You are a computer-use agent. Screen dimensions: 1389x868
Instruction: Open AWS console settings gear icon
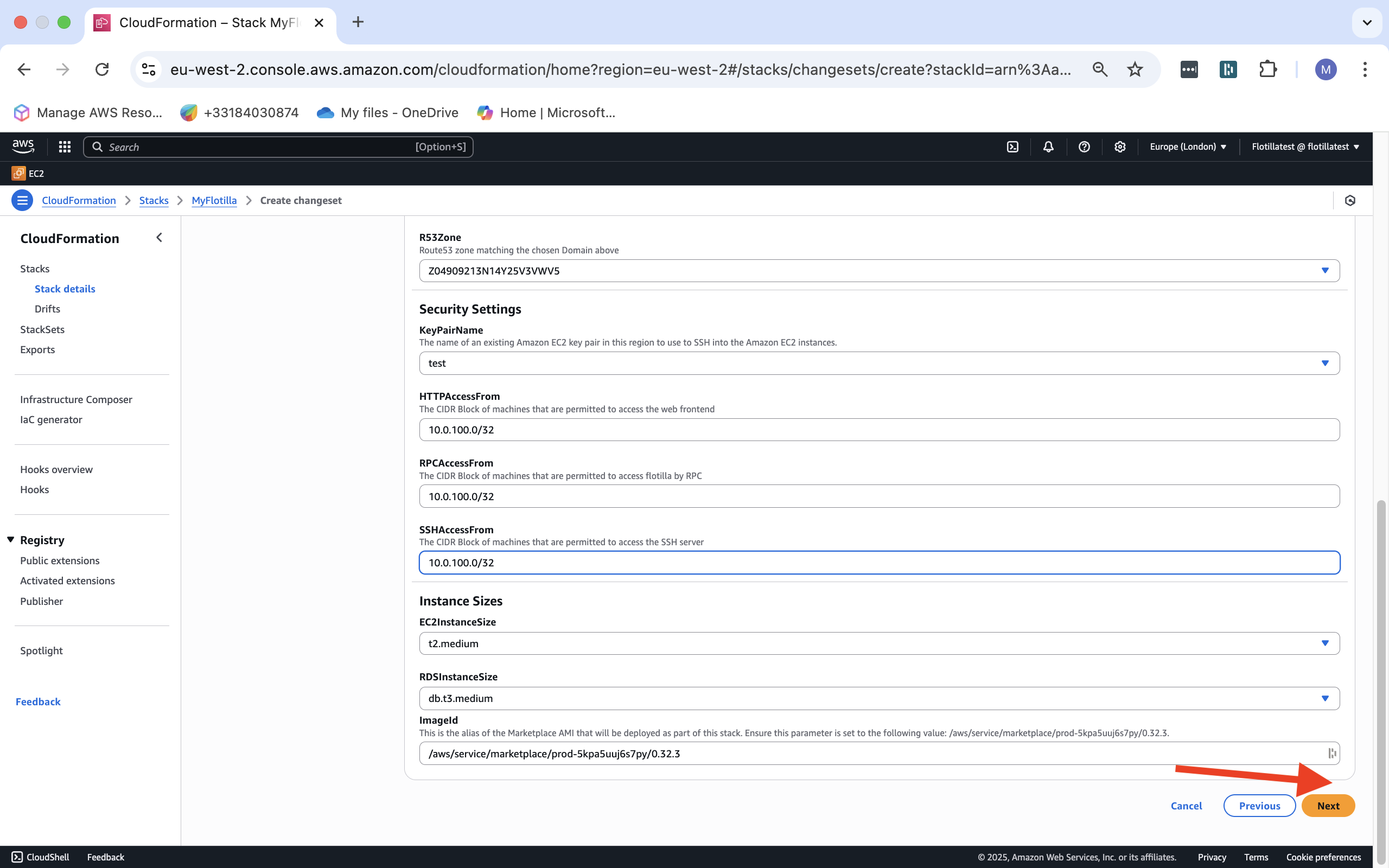pos(1119,147)
